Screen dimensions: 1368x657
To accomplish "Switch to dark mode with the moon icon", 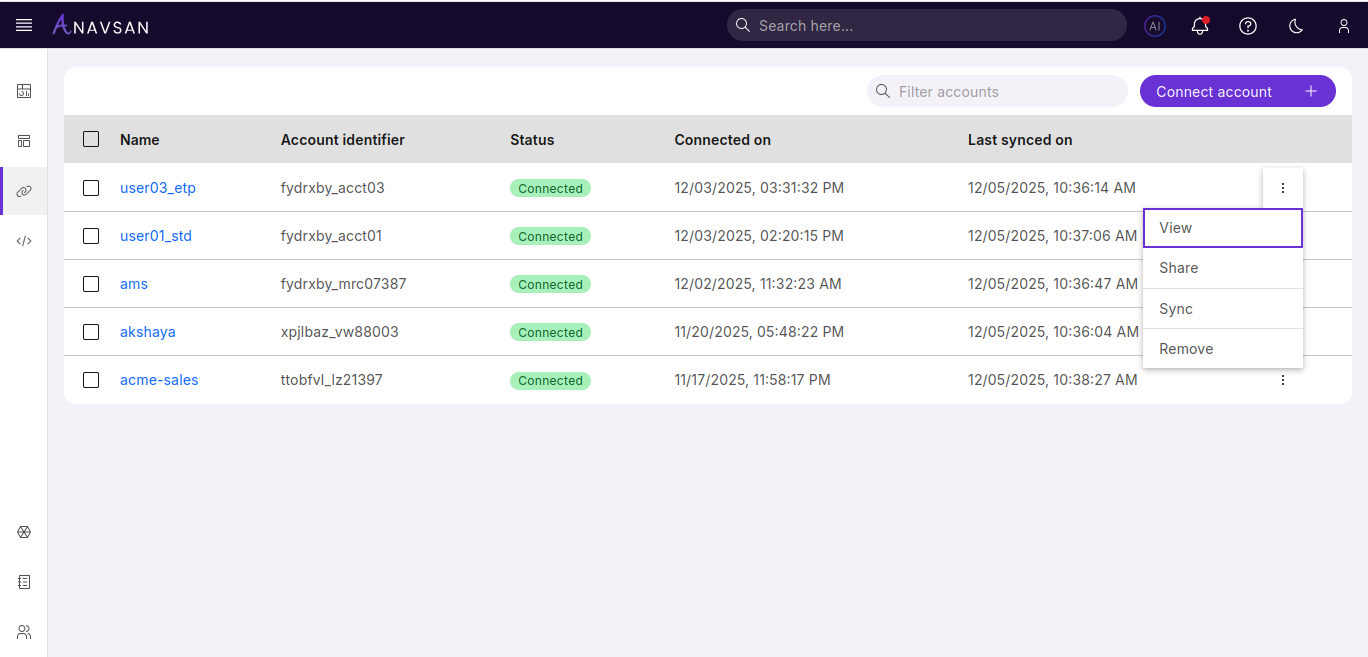I will [1295, 26].
